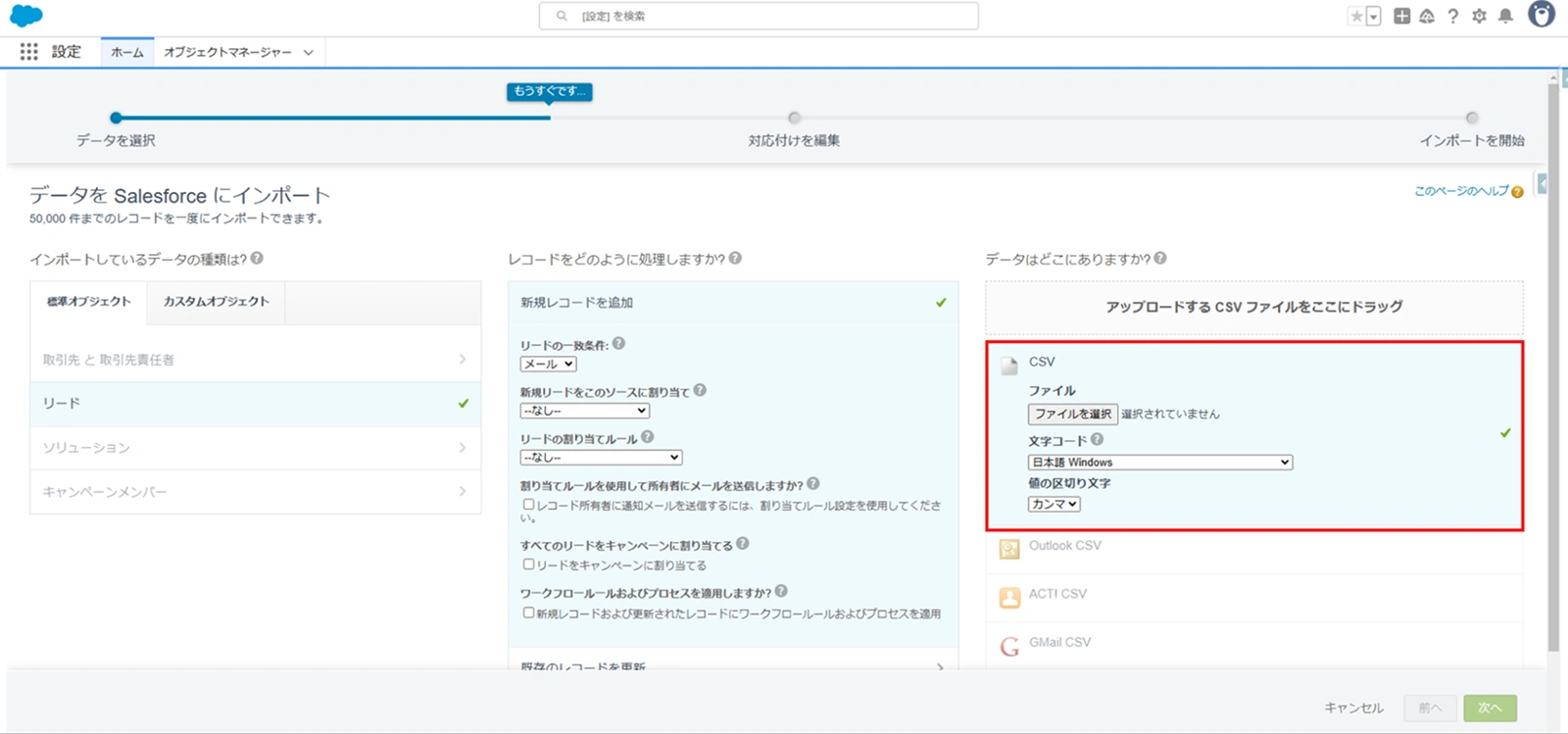Toggle the レコード所有者に通知メール checkbox
Screen dimensions: 1568x734
pos(528,505)
